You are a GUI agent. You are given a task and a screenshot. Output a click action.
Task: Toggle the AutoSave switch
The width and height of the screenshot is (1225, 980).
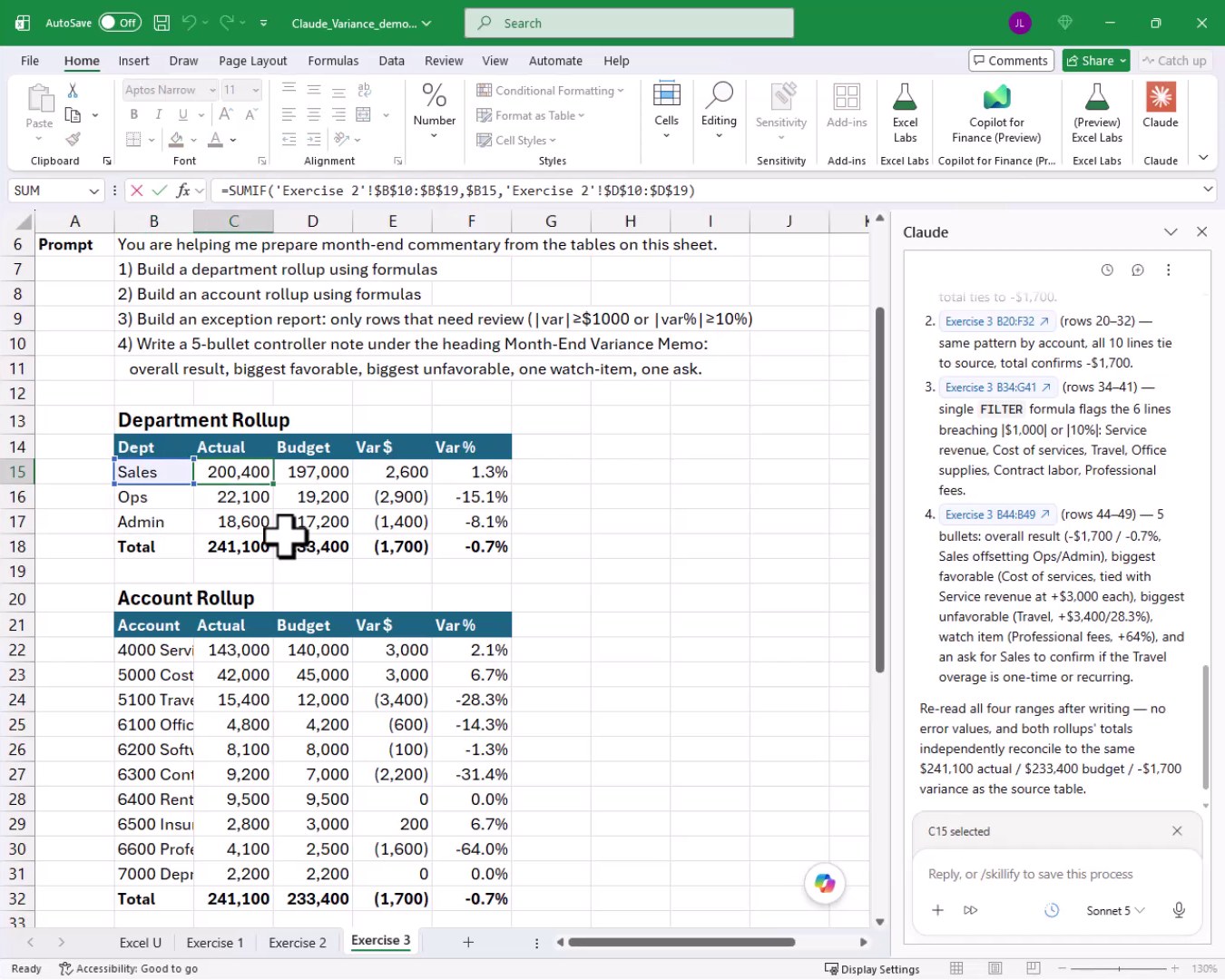(x=120, y=23)
